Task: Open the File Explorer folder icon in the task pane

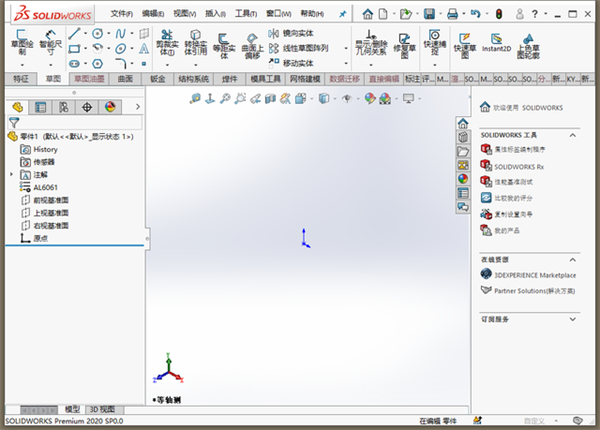Action: coord(463,151)
